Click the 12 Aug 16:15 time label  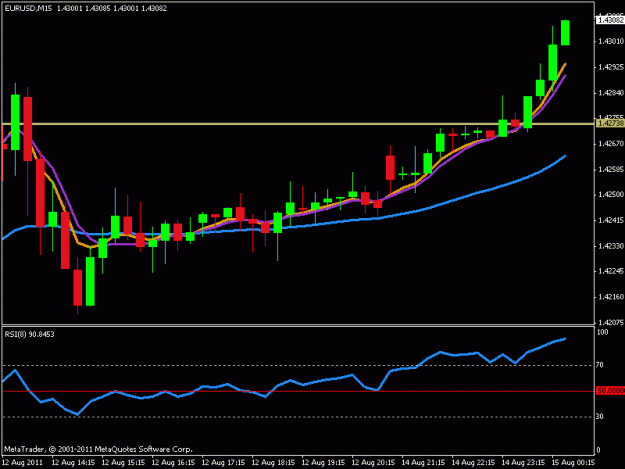click(x=173, y=463)
